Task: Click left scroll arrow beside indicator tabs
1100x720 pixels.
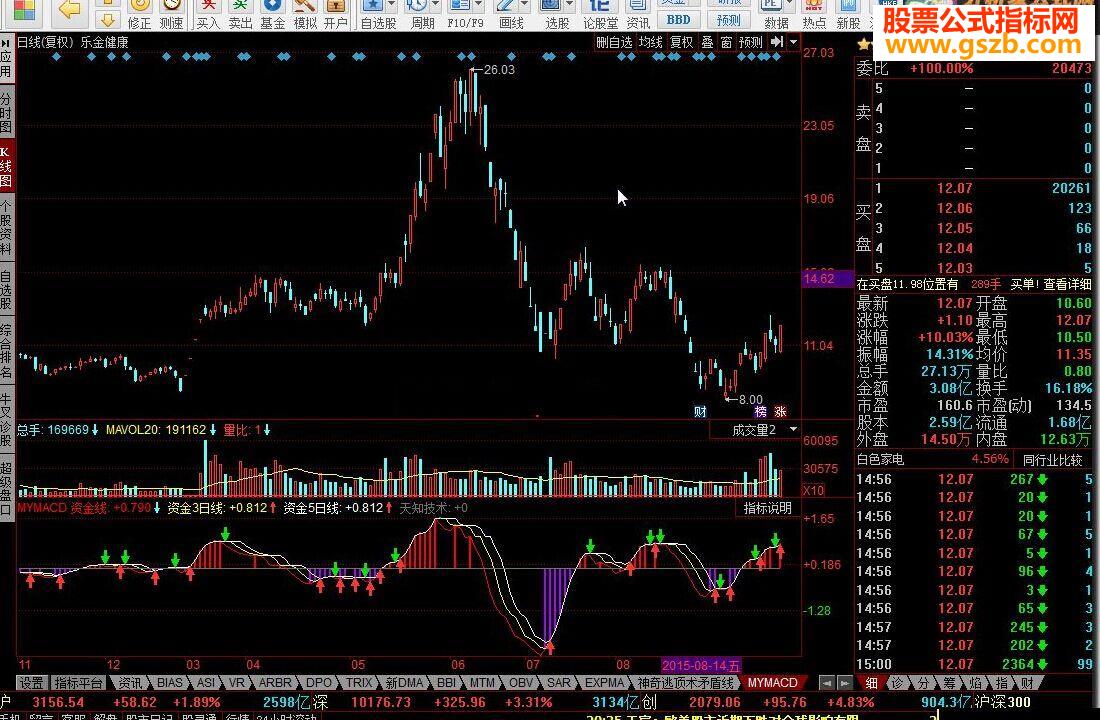Action: click(827, 683)
